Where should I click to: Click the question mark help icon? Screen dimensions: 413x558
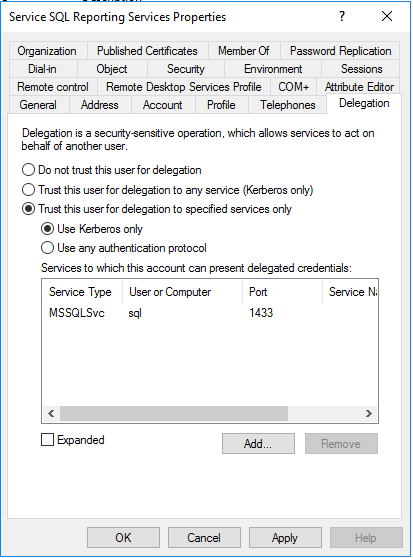(x=342, y=16)
